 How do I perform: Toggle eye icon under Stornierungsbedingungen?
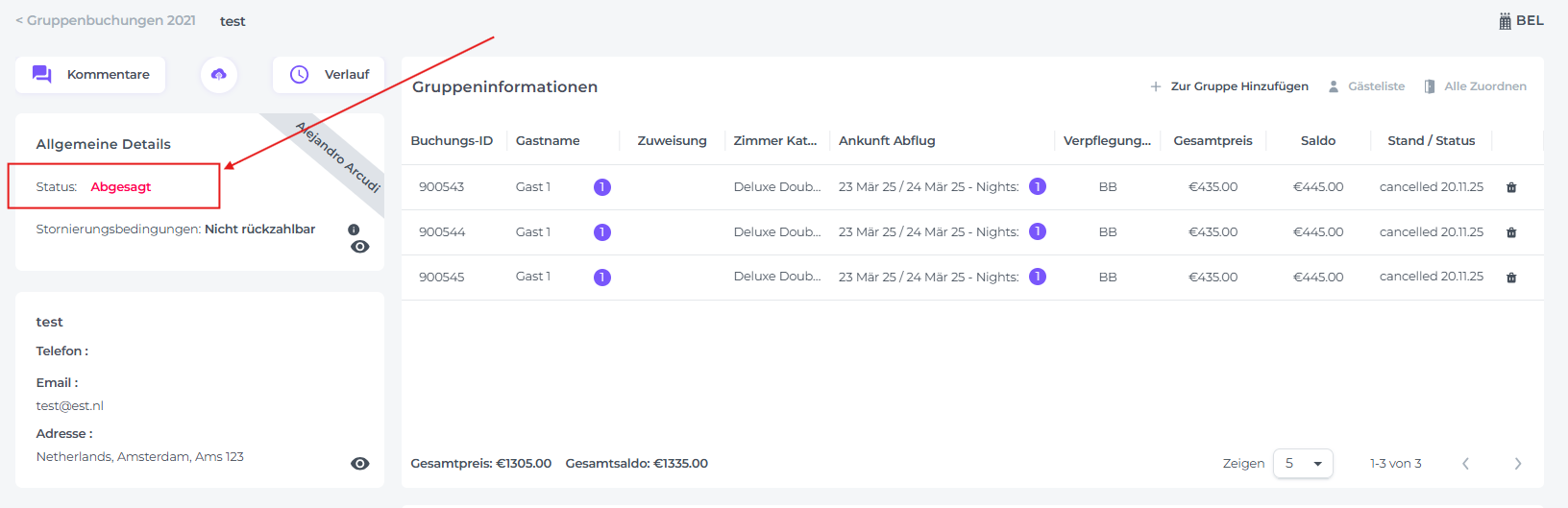tap(360, 247)
